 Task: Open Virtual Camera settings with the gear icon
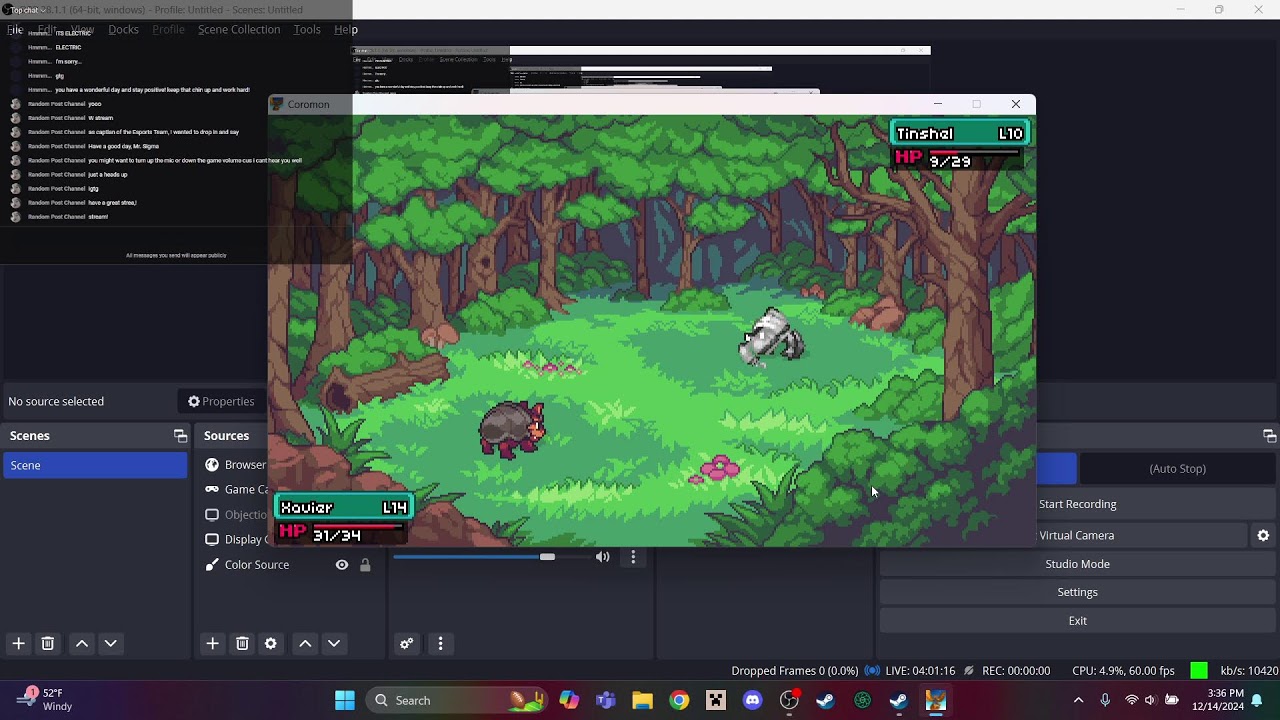1263,536
